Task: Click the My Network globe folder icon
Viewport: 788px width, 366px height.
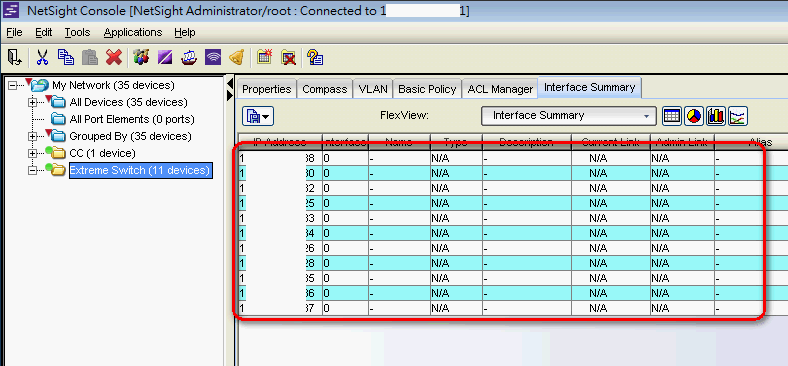Action: 39,85
